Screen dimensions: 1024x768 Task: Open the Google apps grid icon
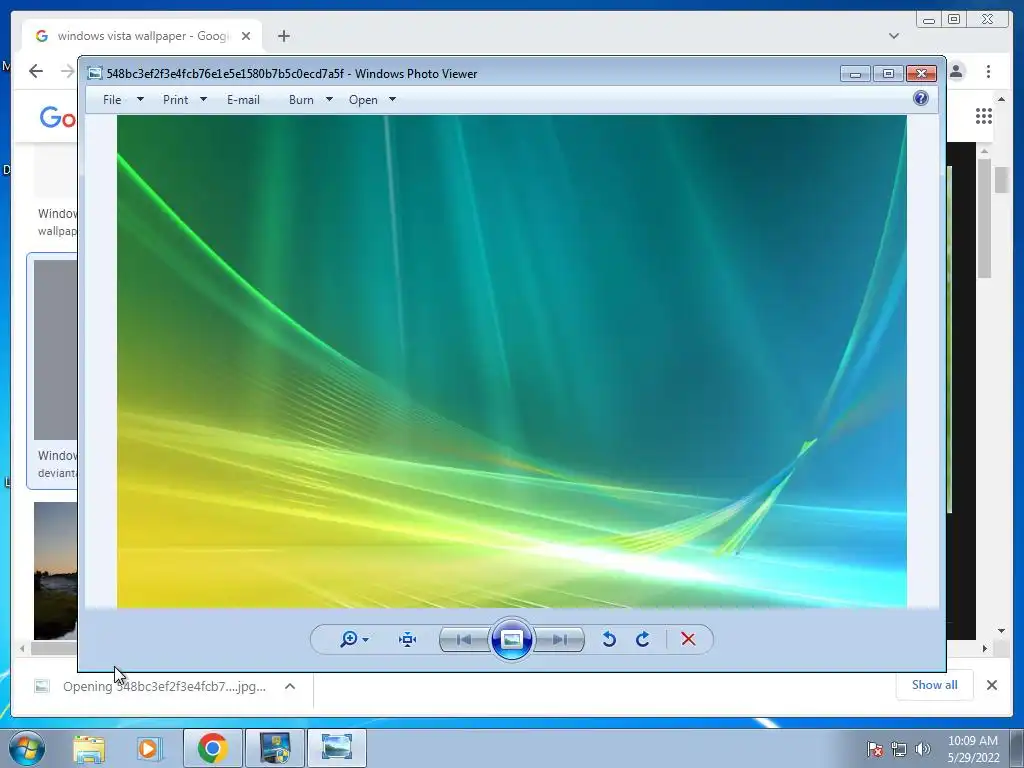pos(984,116)
